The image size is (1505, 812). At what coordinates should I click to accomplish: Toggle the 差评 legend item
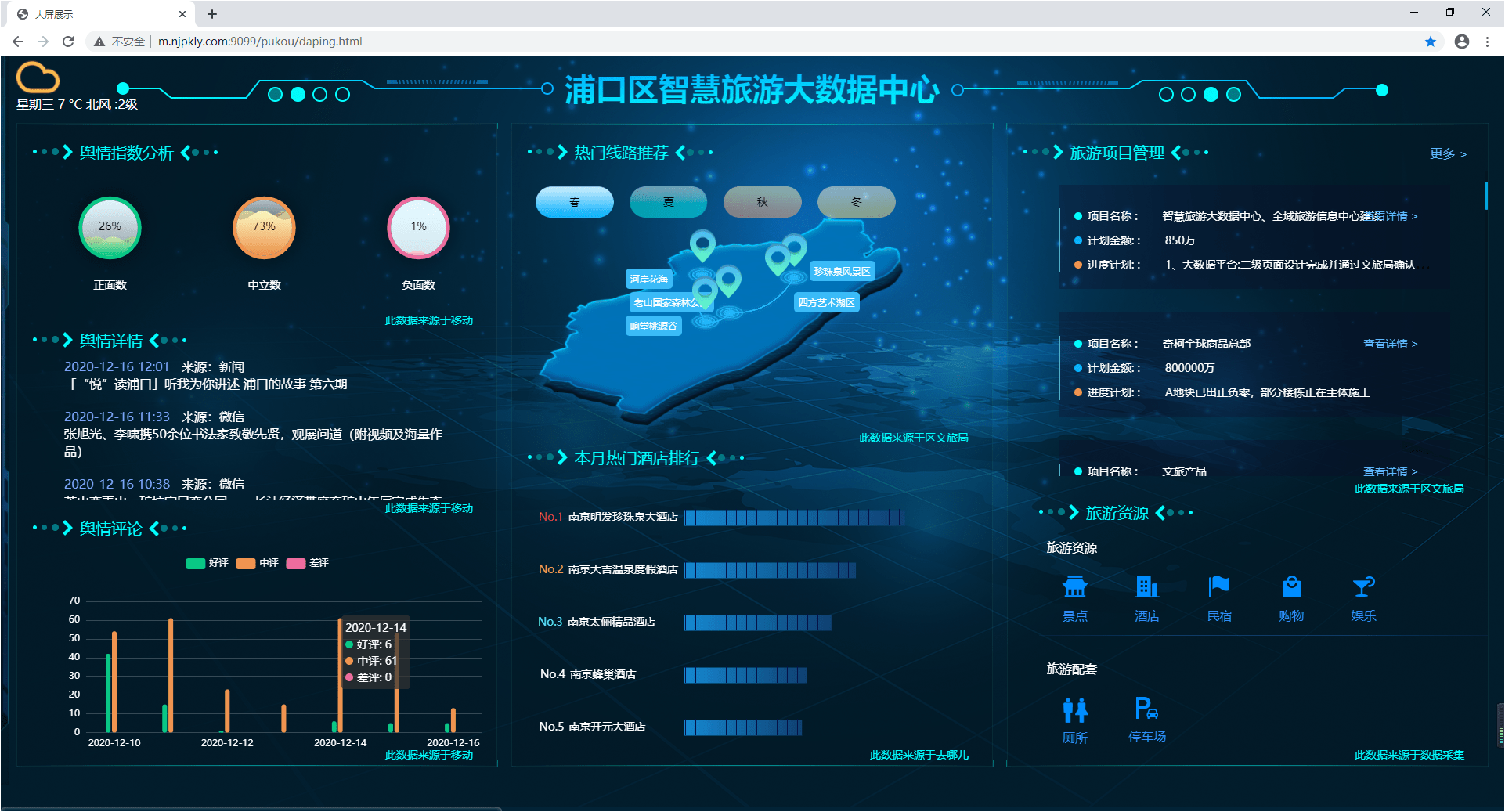click(x=308, y=563)
